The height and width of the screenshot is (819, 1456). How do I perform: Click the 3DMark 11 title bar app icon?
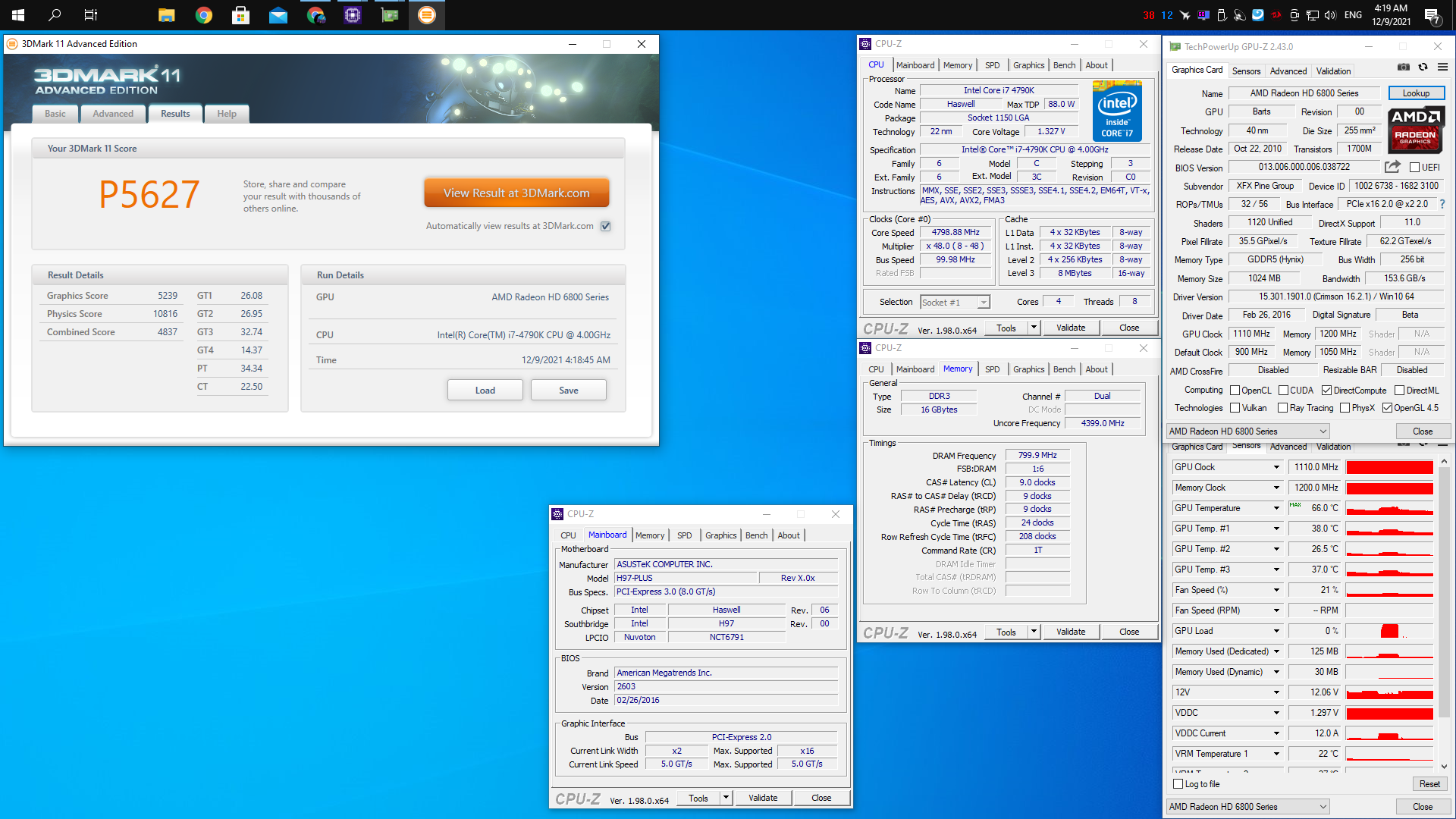(x=12, y=44)
